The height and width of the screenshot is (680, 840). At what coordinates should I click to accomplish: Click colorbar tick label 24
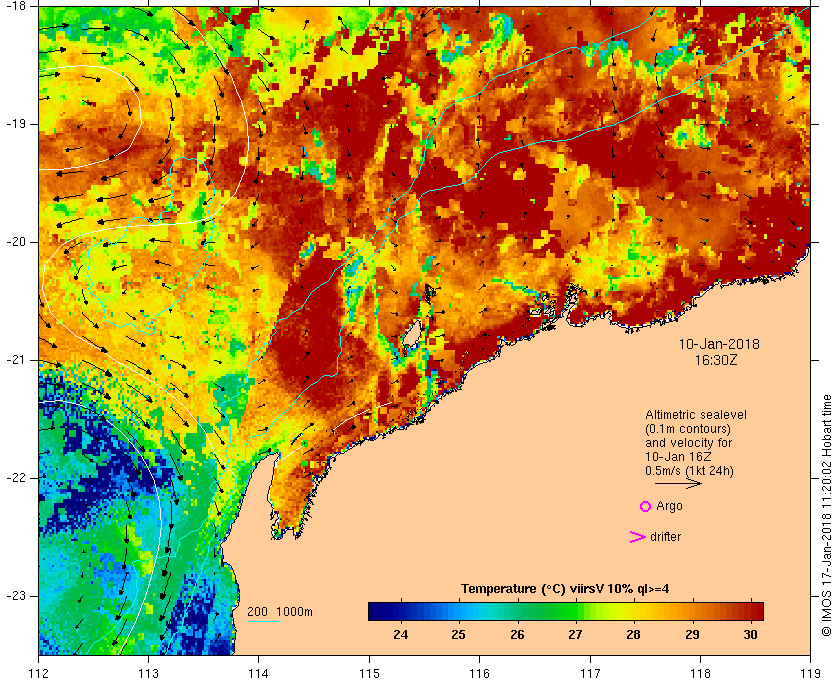click(x=400, y=634)
